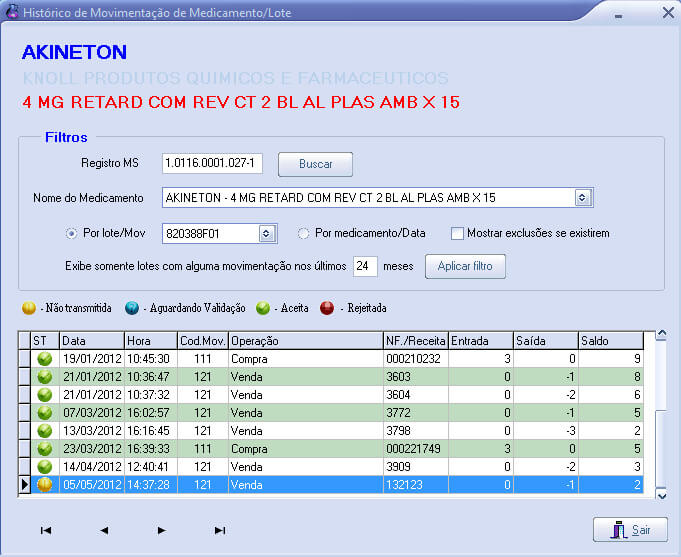Viewport: 681px width, 557px height.
Task: Select date cell 07/03/2012
Action: point(92,413)
